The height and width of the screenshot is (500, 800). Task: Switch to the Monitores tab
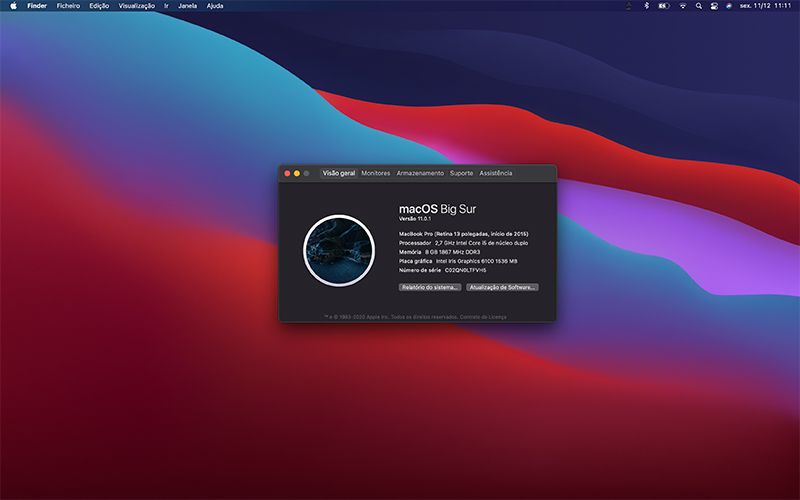(x=376, y=173)
